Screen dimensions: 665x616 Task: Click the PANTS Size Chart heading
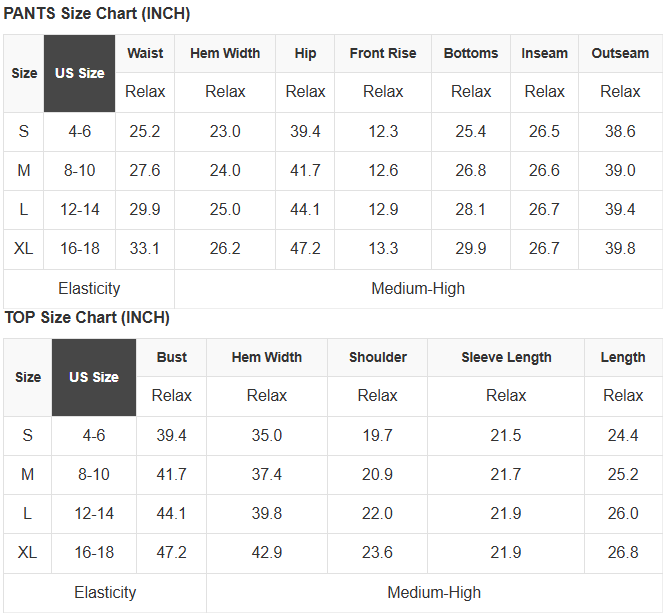97,14
